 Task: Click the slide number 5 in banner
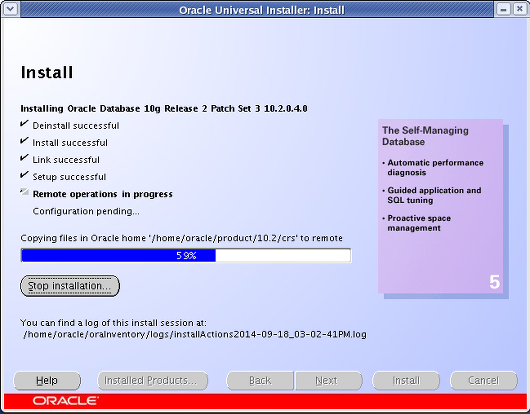click(494, 282)
